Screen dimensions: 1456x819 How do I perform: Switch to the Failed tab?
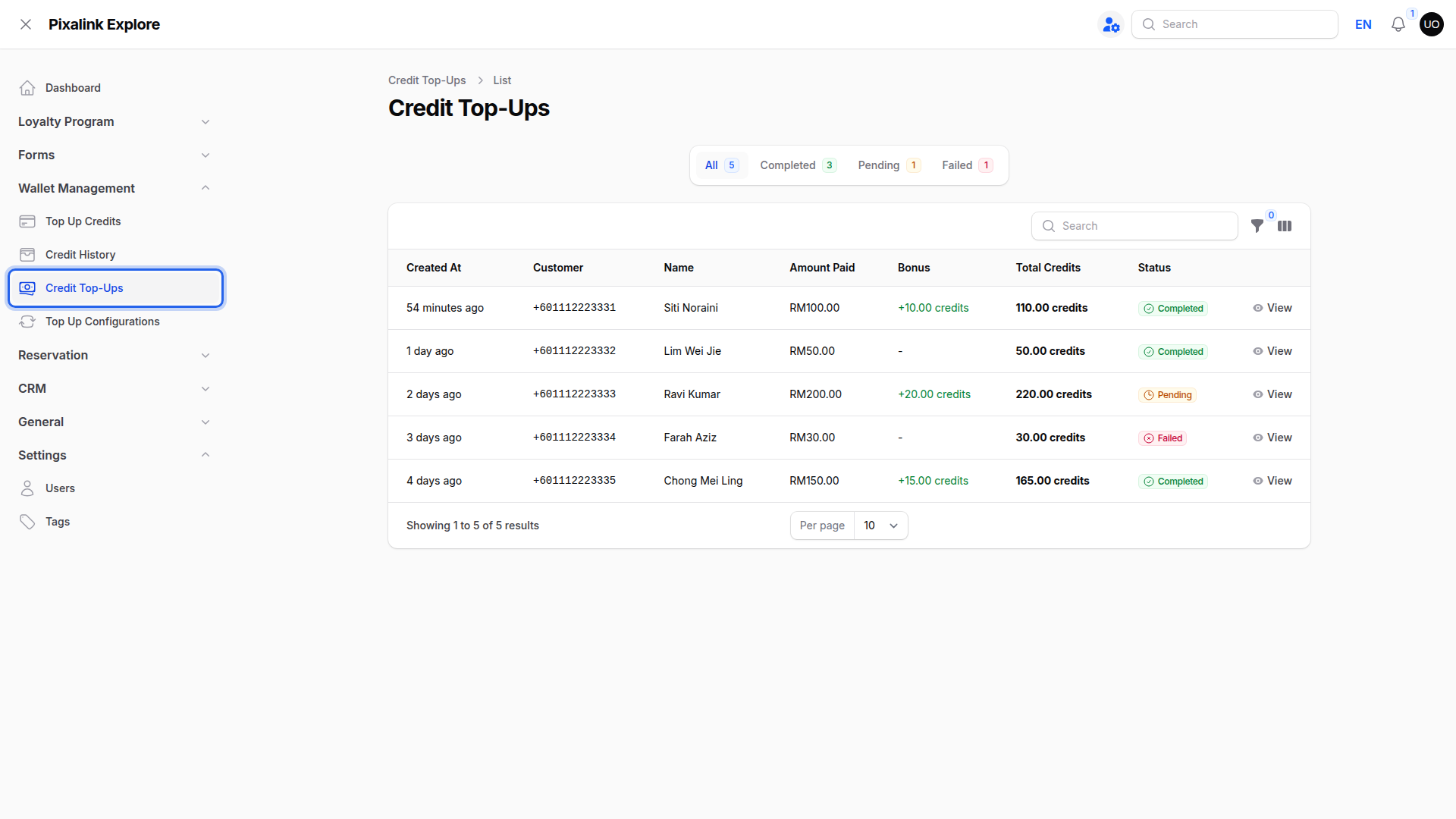tap(967, 165)
